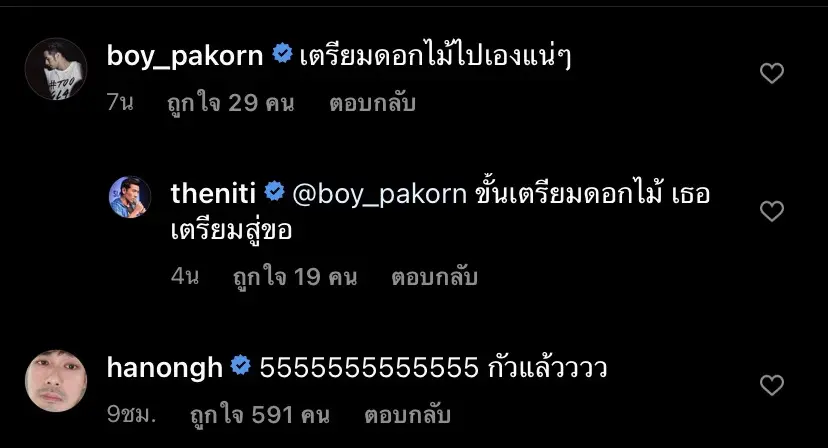Click the 9ชม. timestamp on hanongh's comment
Screen dimensions: 828x448
click(131, 414)
